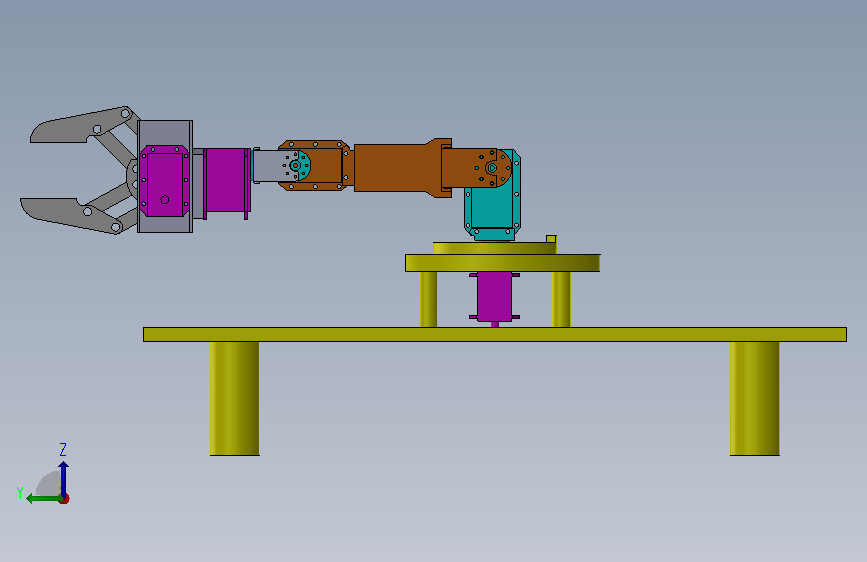Viewport: 867px width, 562px height.
Task: Select the yellow upper platform plate
Action: pos(503,263)
